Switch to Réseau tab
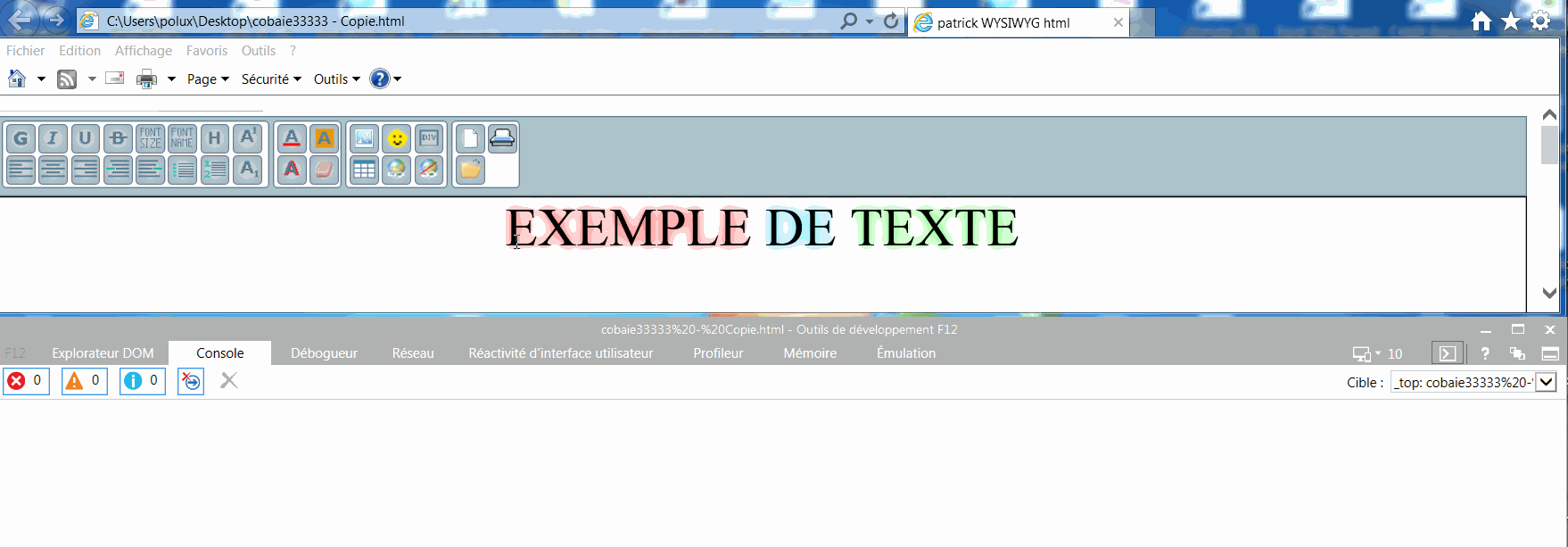Screen dimensions: 1568x547 (413, 353)
